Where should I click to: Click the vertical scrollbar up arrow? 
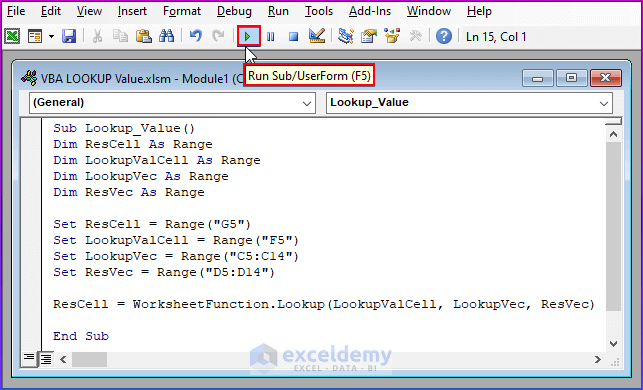click(x=613, y=134)
